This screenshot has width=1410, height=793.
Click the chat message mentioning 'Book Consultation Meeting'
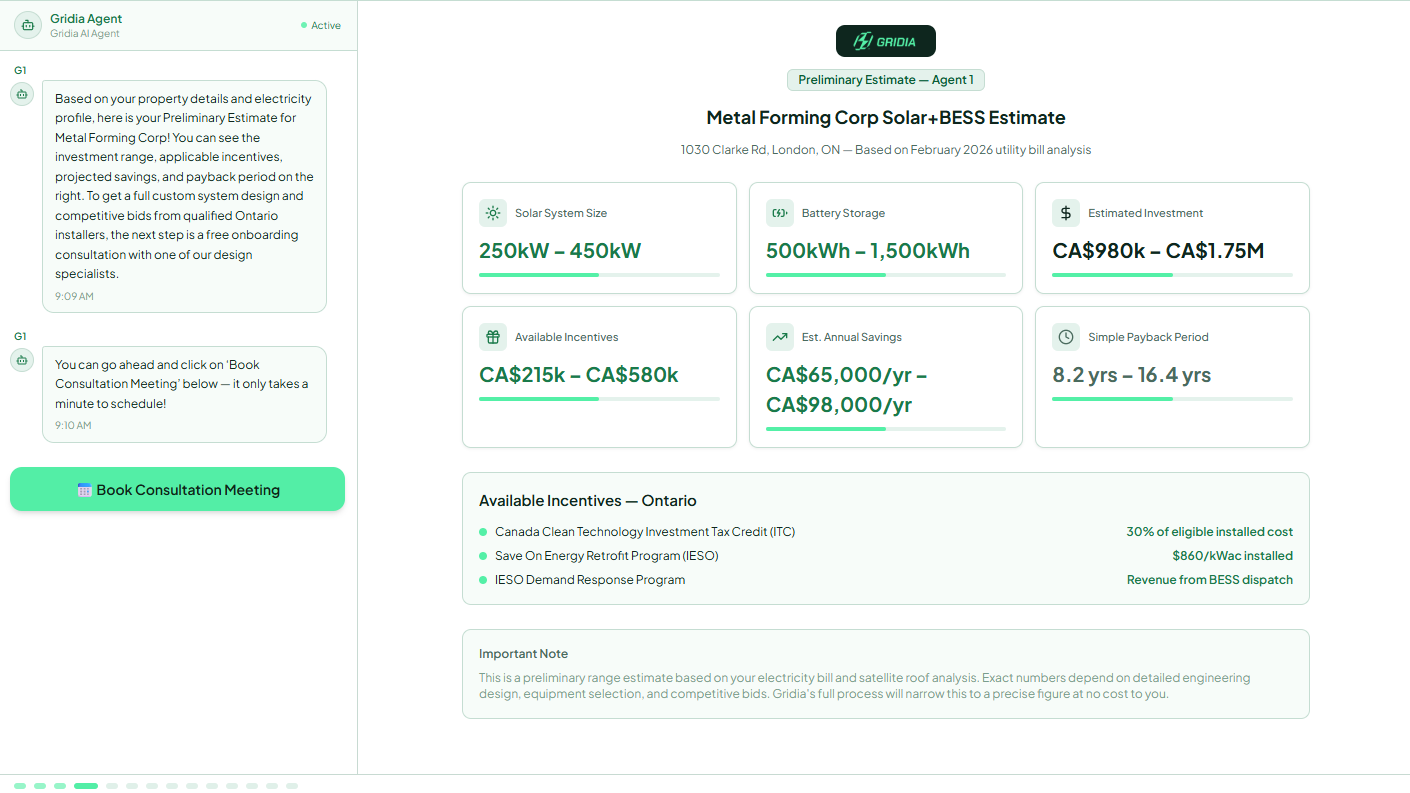[x=184, y=394]
